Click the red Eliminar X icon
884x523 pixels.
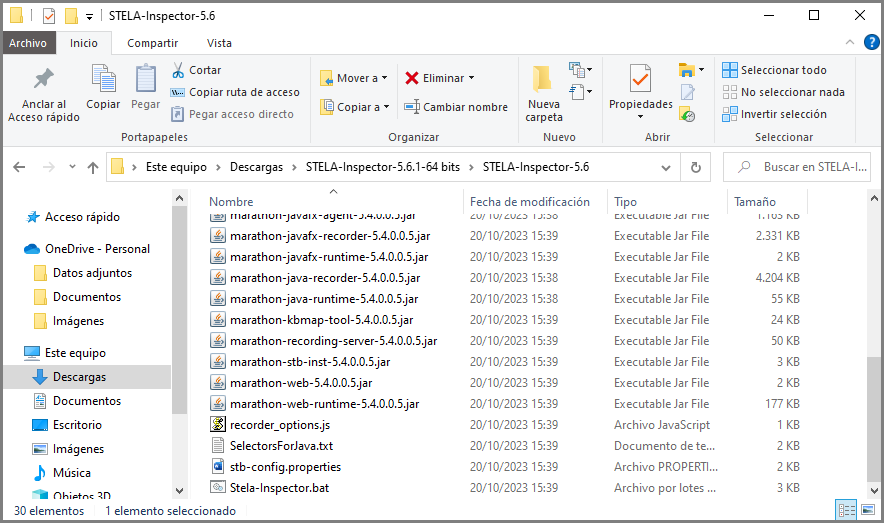[412, 78]
